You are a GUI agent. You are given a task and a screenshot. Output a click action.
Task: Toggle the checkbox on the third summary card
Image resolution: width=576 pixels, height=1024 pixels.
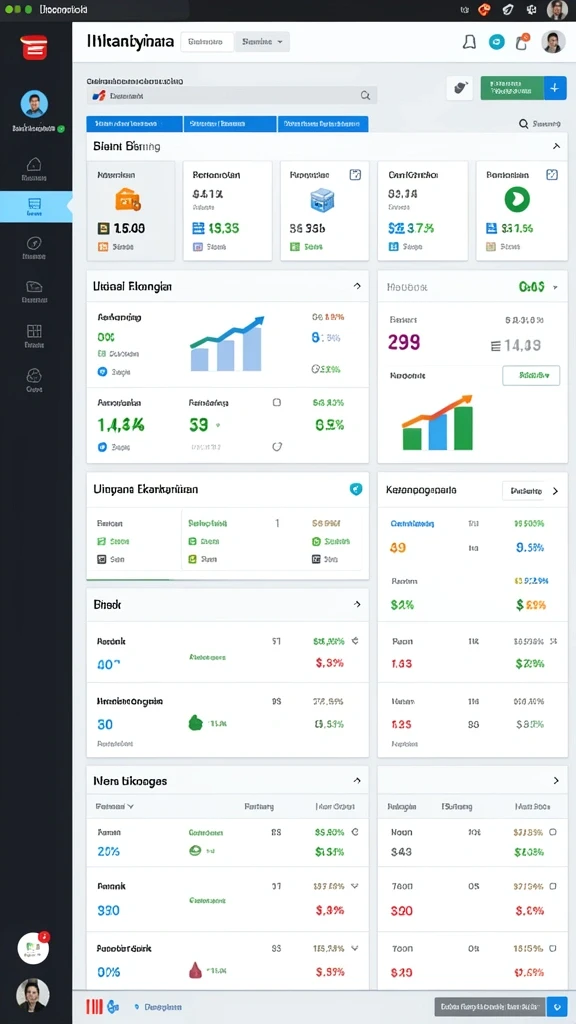pos(355,174)
